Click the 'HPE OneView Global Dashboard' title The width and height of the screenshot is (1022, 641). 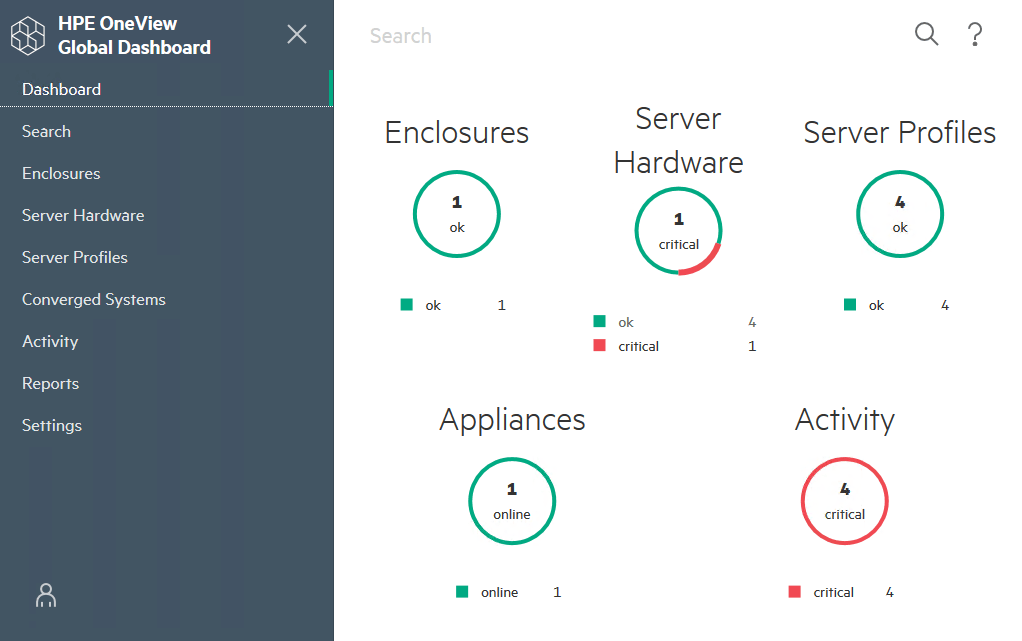134,35
